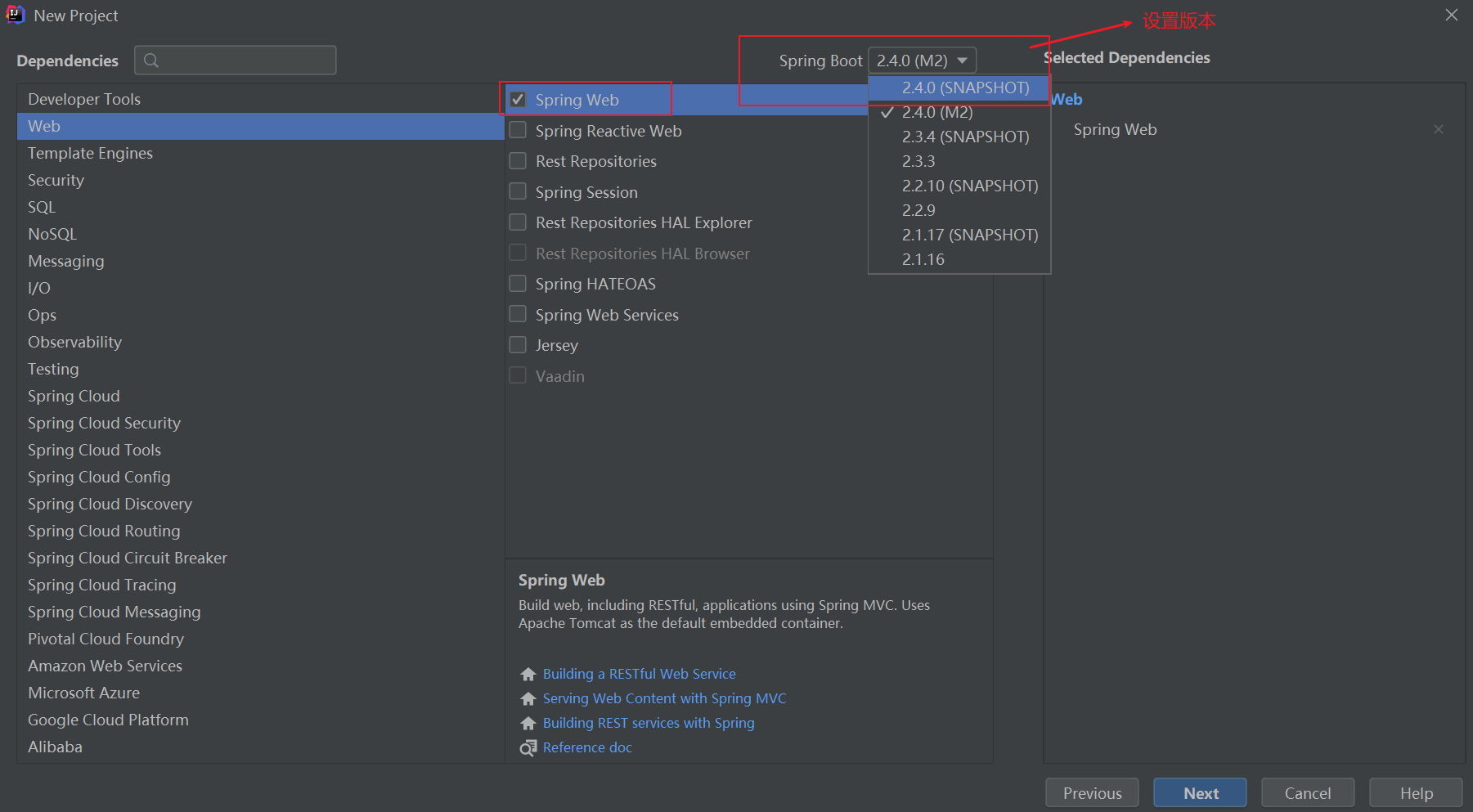This screenshot has width=1473, height=812.
Task: Click the Reference doc icon
Action: 528,748
